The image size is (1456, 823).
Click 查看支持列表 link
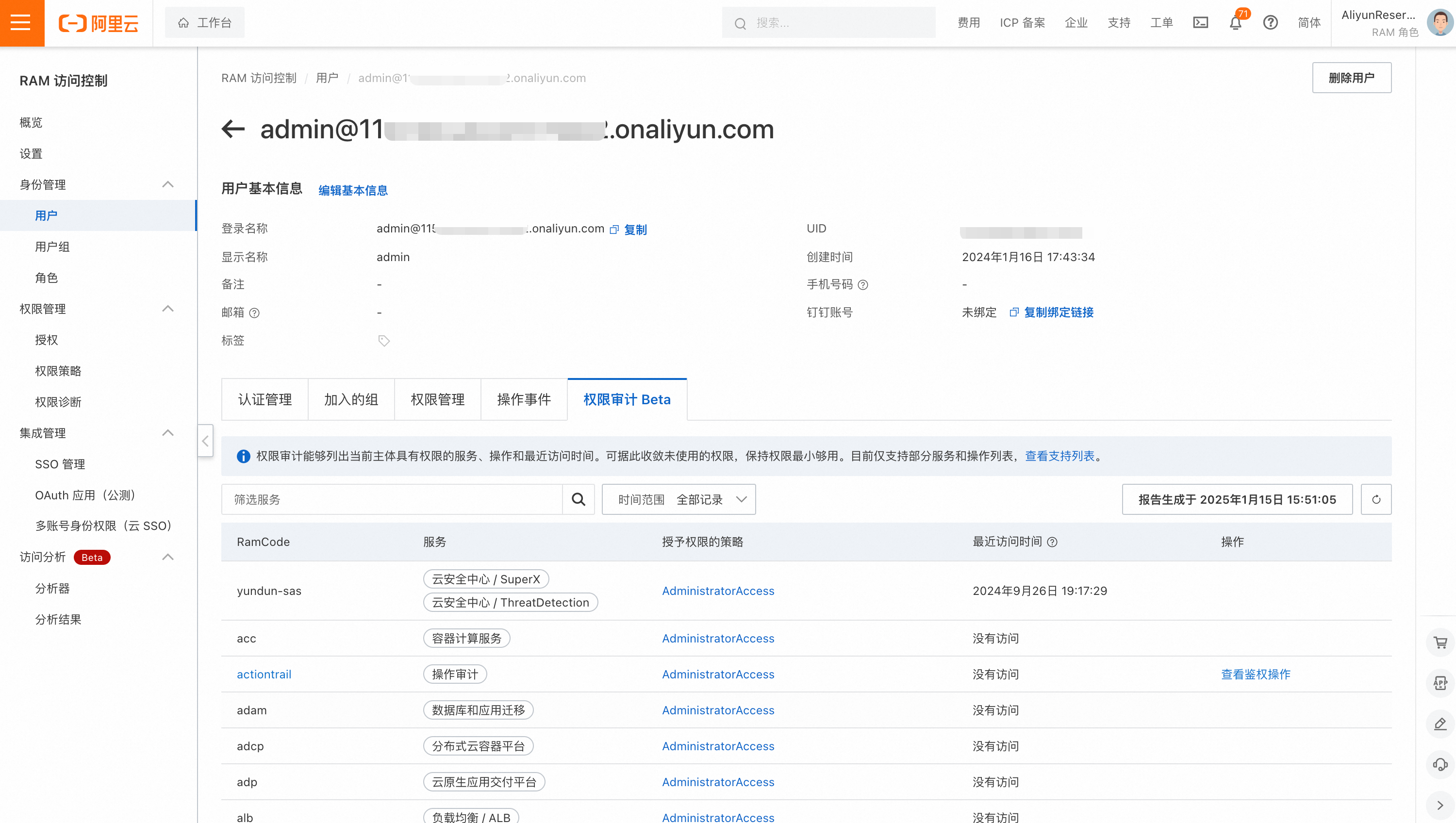click(1060, 456)
